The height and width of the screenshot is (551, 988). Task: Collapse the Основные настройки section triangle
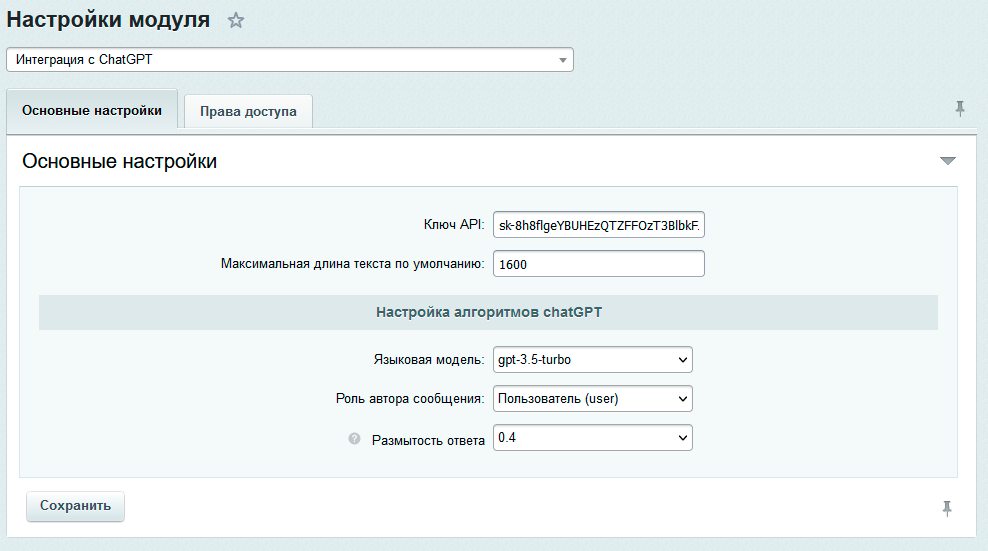948,161
